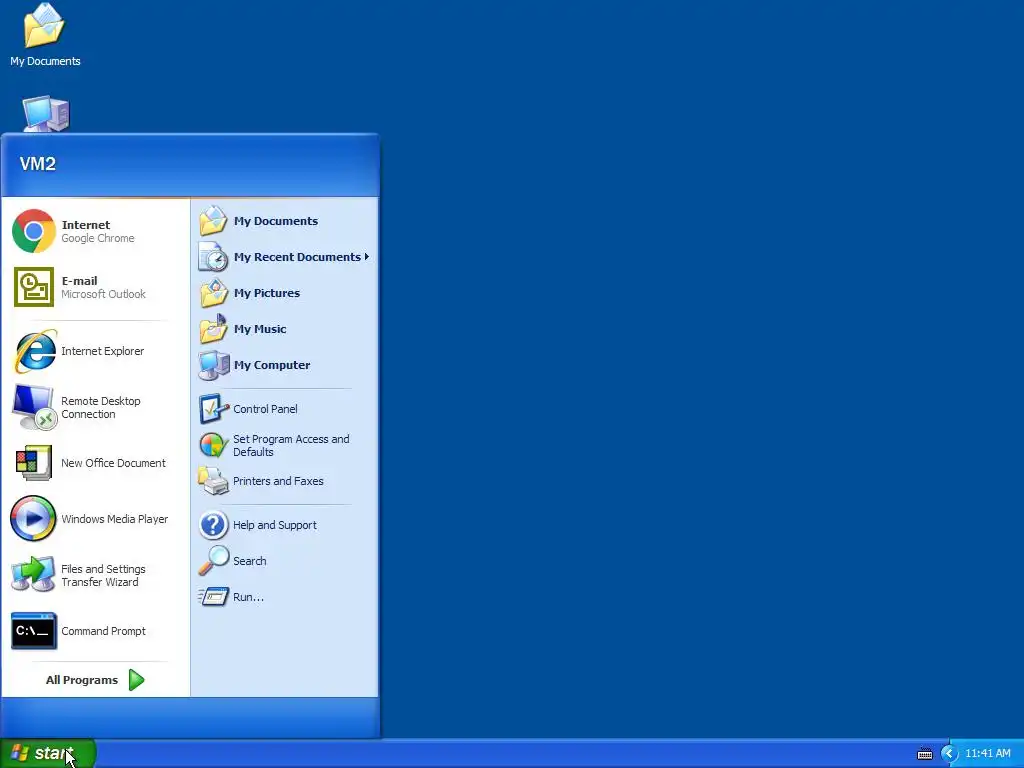Click Printers and Faxes label
Screen dimensions: 1024x768
278,481
